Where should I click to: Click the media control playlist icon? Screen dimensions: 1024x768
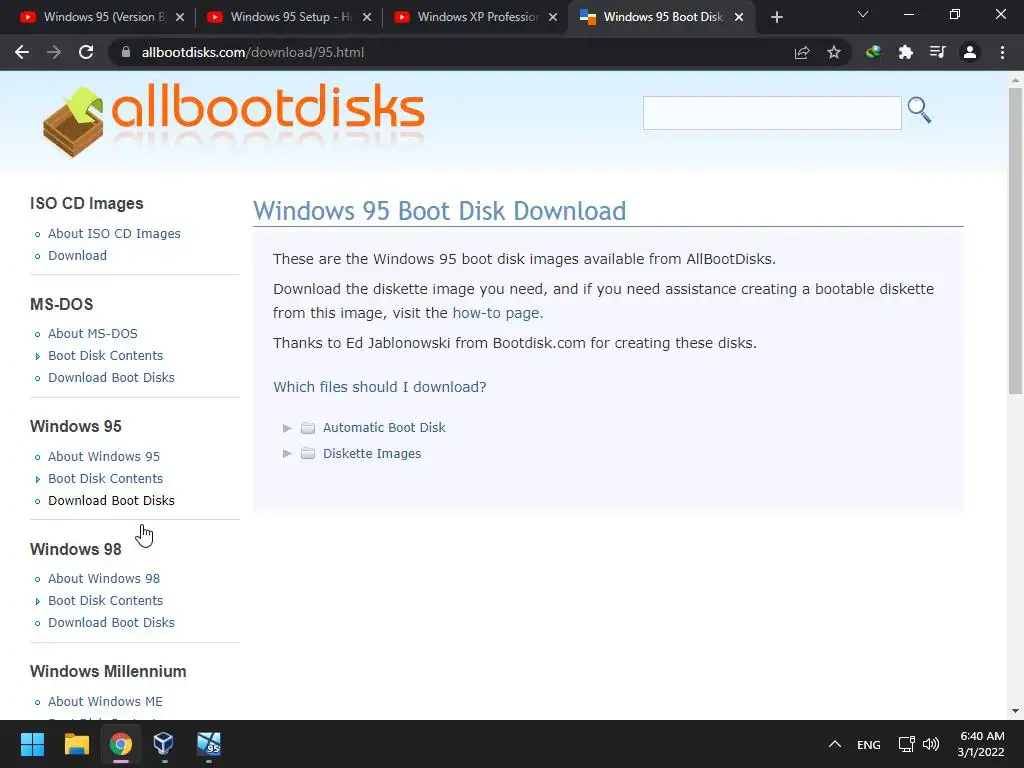pos(937,52)
